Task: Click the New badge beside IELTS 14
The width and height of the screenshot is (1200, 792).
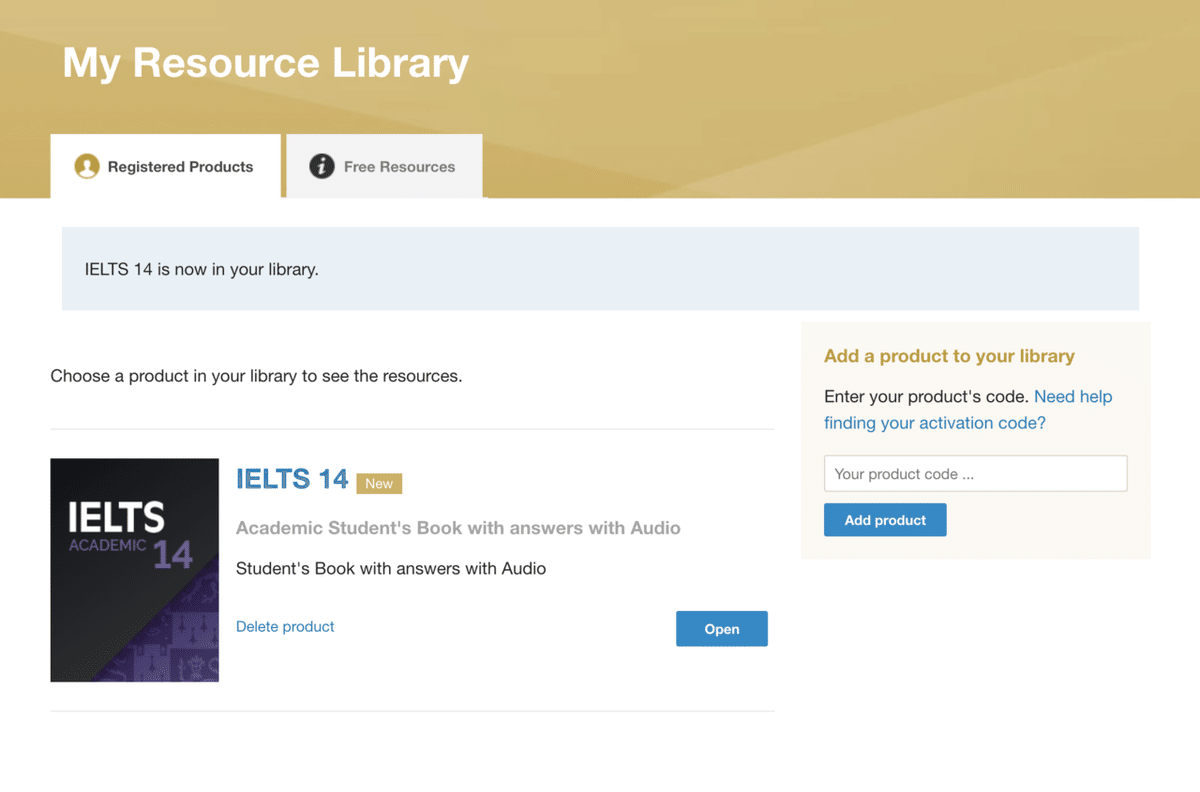Action: pyautogui.click(x=379, y=483)
